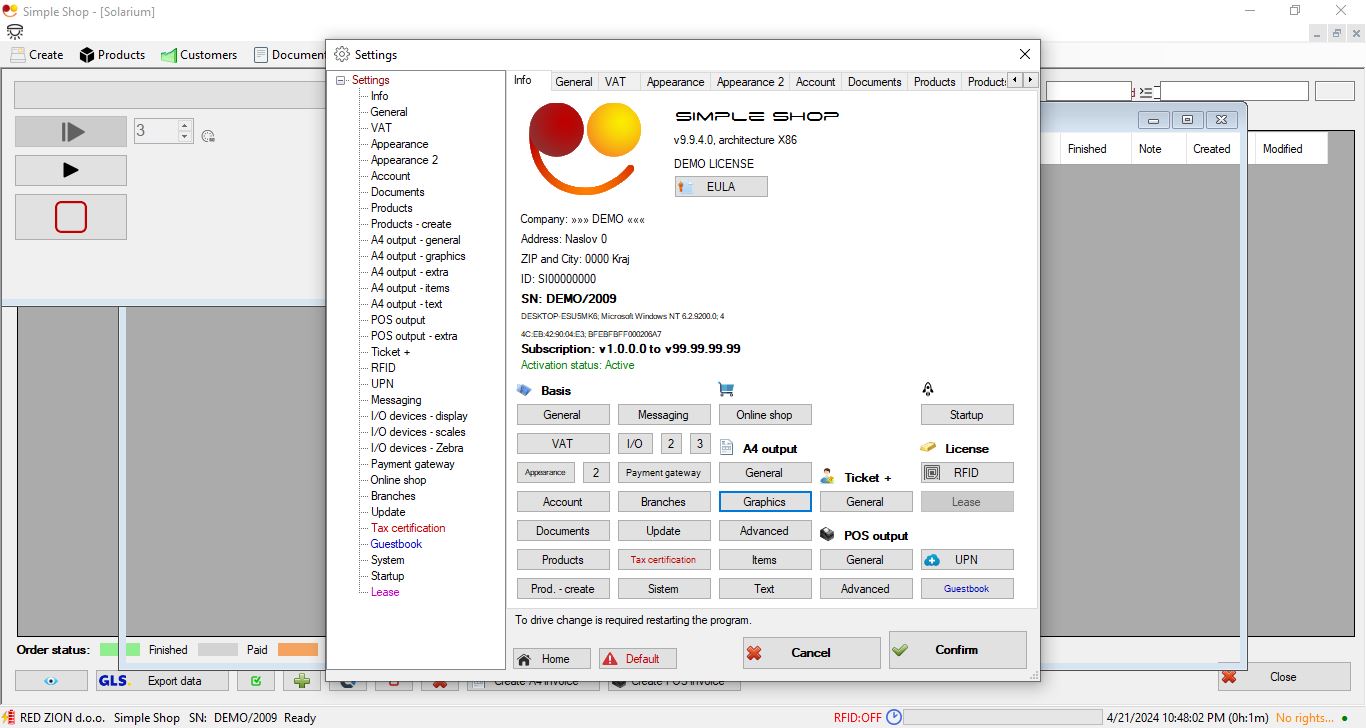Open the Online shop settings button
Image resolution: width=1366 pixels, height=728 pixels.
point(765,415)
